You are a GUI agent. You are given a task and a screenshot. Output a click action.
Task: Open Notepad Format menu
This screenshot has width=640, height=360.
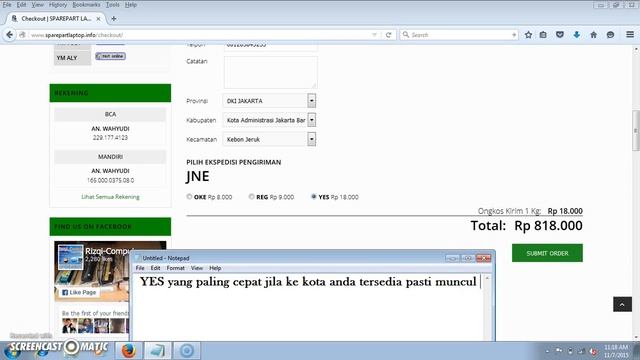tap(176, 268)
